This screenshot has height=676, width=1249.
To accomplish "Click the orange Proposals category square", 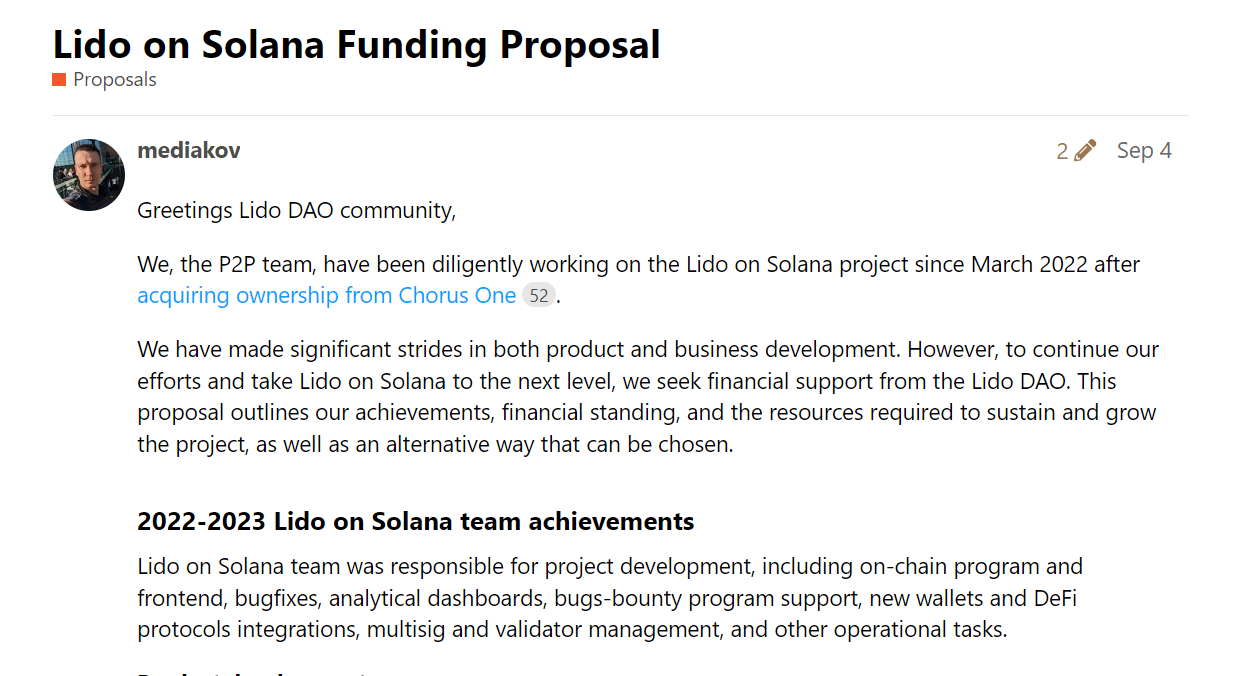I will point(59,80).
